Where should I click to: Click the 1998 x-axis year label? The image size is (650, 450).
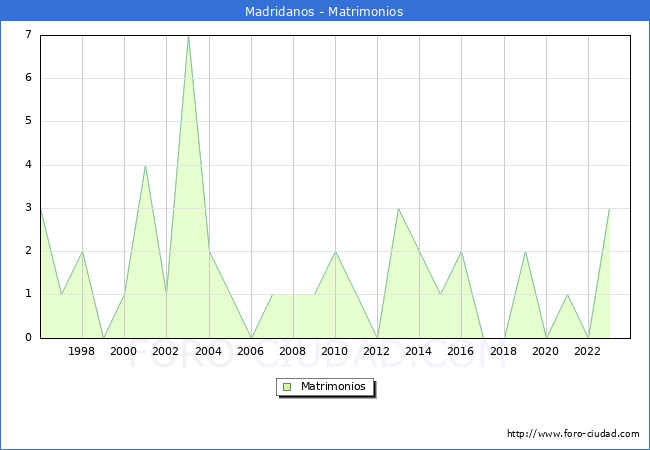pyautogui.click(x=81, y=351)
